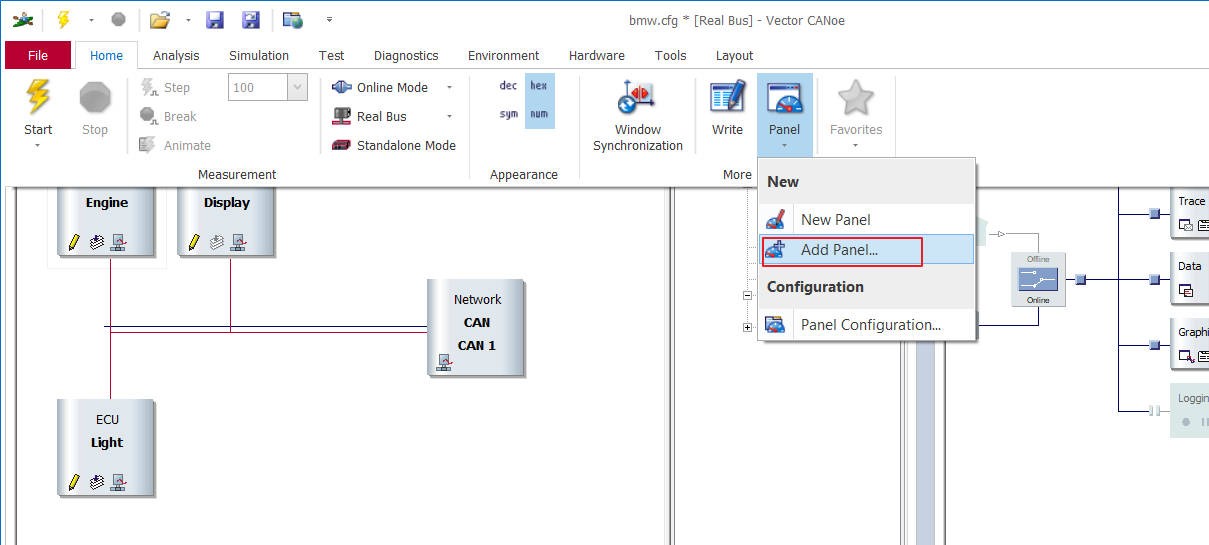Click the CANoe application icon in title bar
1209x545 pixels.
[x=21, y=19]
